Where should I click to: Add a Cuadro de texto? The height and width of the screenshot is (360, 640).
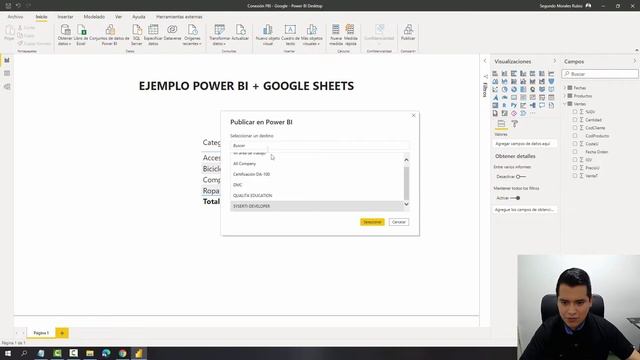click(x=290, y=34)
